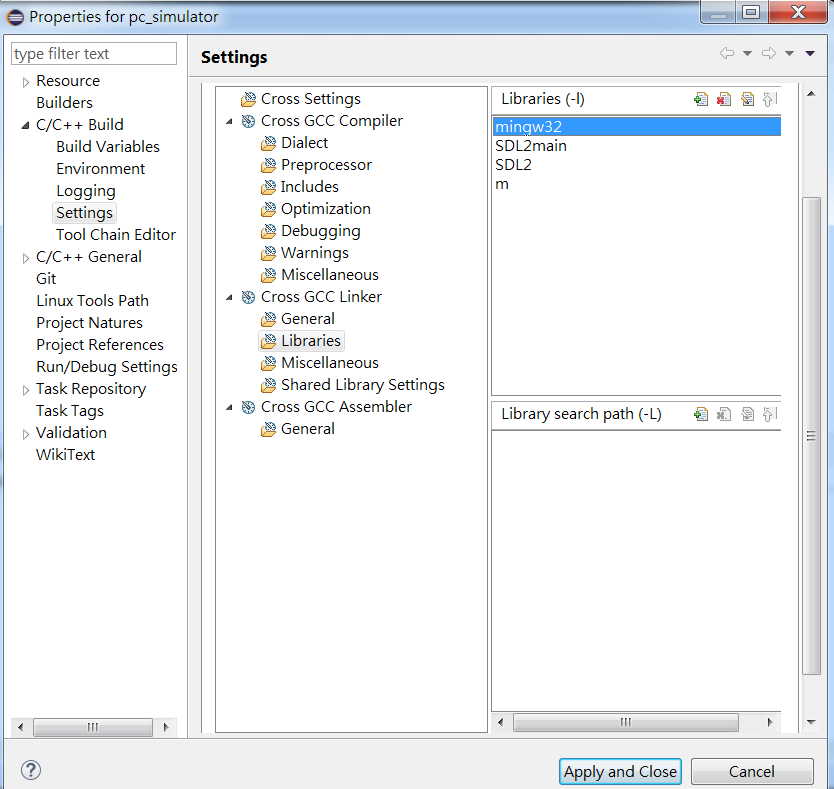Click the Add library icon in Libraries (-l)
The width and height of the screenshot is (834, 789).
[x=701, y=99]
